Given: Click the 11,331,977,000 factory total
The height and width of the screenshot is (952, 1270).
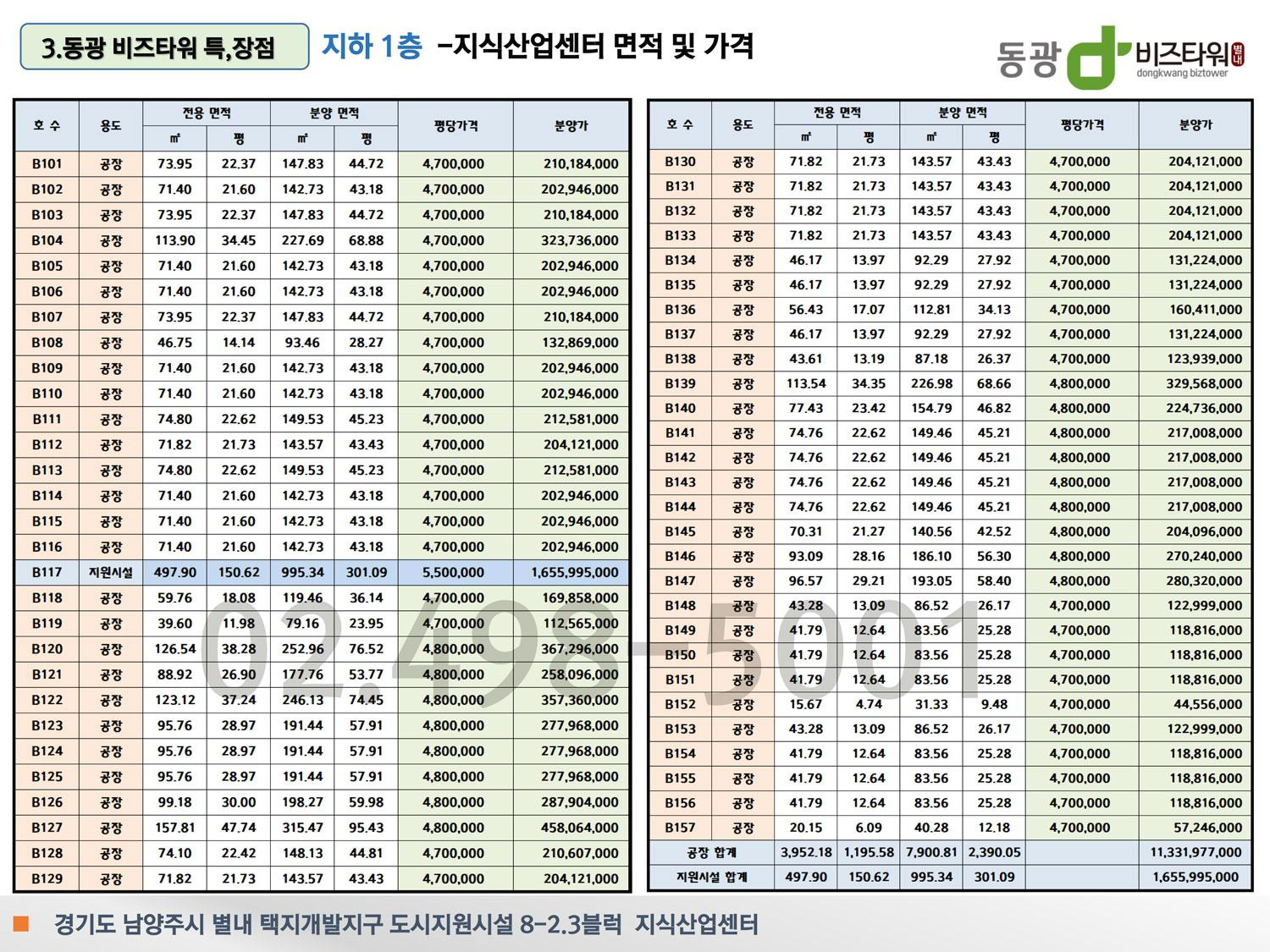Looking at the screenshot, I should [1195, 852].
